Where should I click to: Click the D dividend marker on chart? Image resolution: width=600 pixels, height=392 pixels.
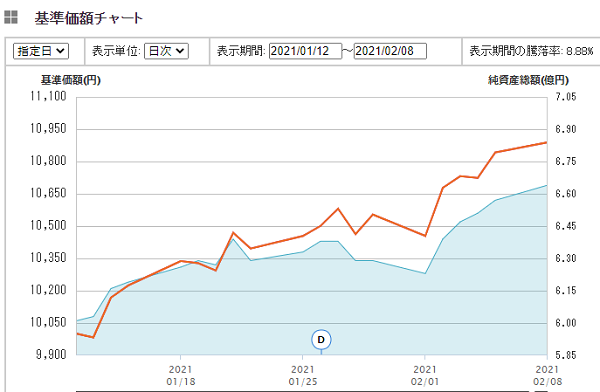[321, 340]
